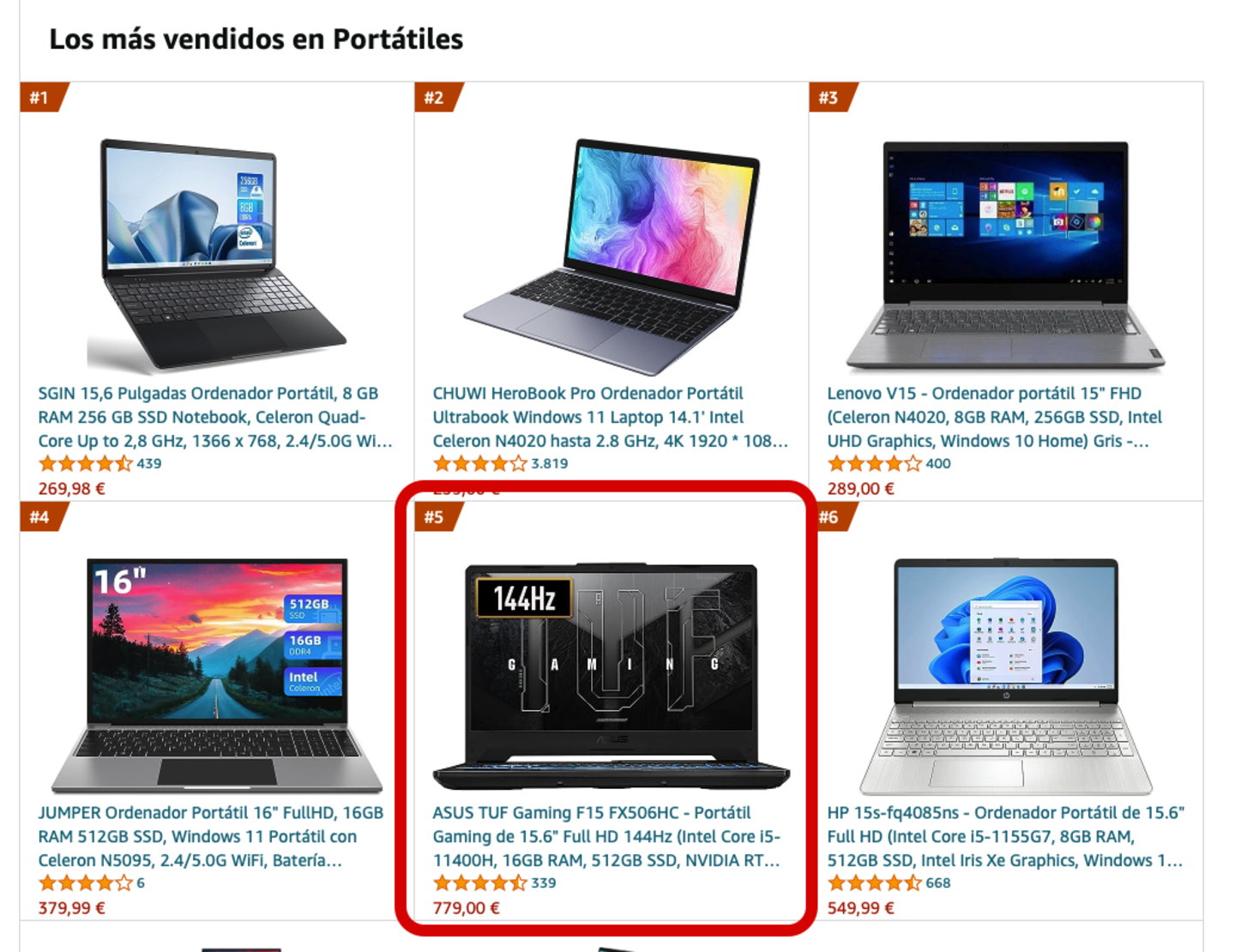This screenshot has width=1235, height=952.
Task: Open the SGIN 15,6 Pulgadas product title link
Action: (x=215, y=417)
